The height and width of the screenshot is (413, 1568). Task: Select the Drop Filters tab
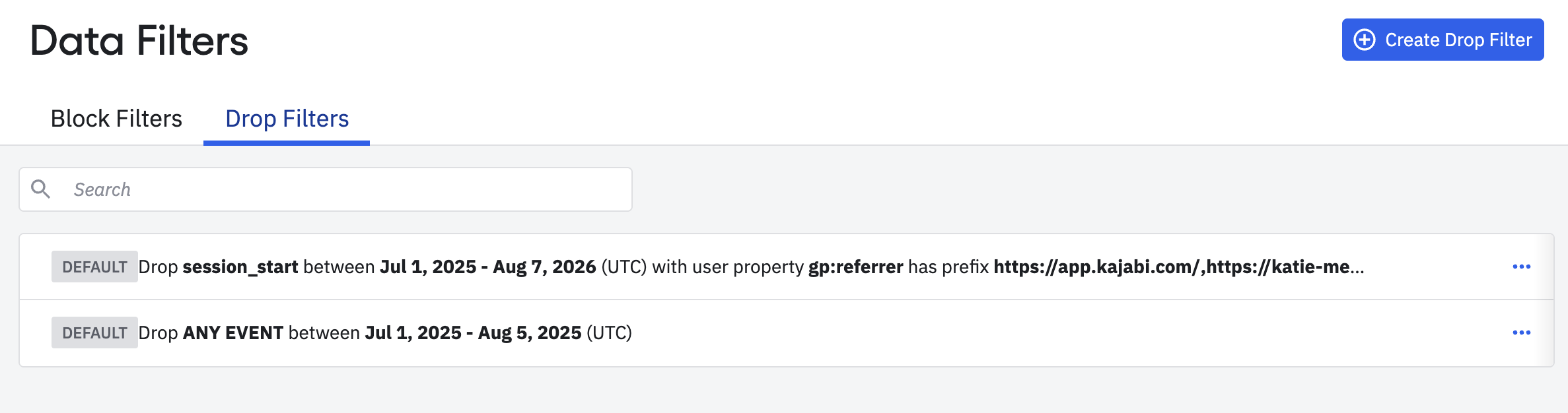(x=287, y=119)
